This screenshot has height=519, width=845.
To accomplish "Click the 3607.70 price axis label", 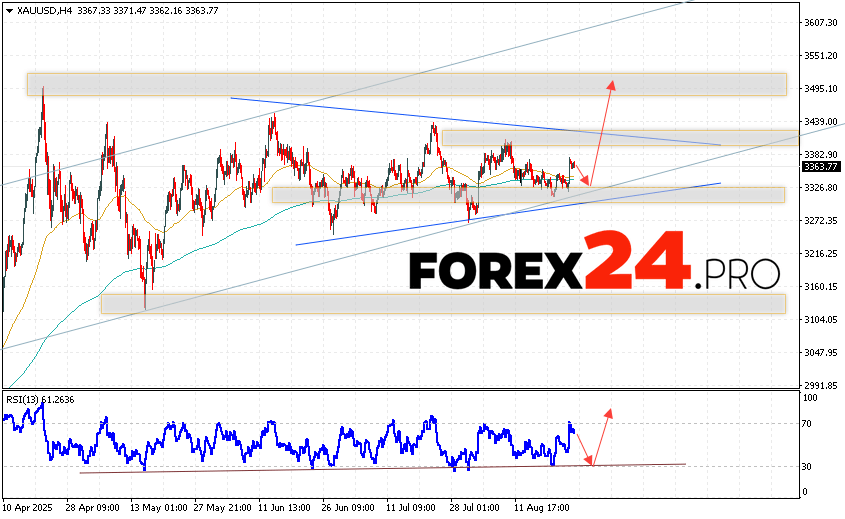I will [820, 23].
